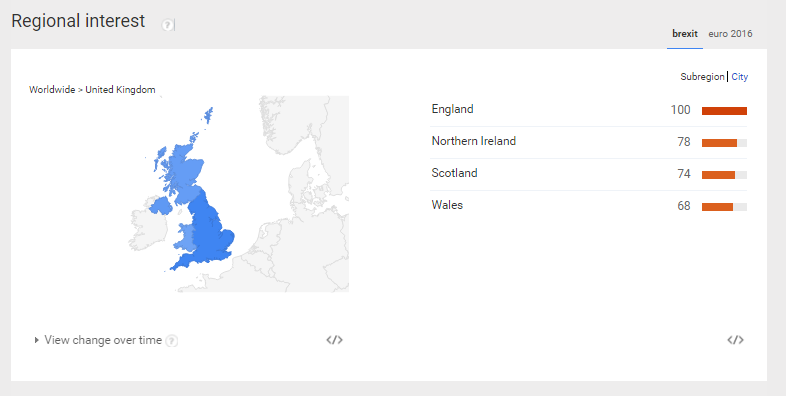The image size is (786, 396).
Task: Click Worldwide in the breadcrumb
Action: [x=52, y=90]
